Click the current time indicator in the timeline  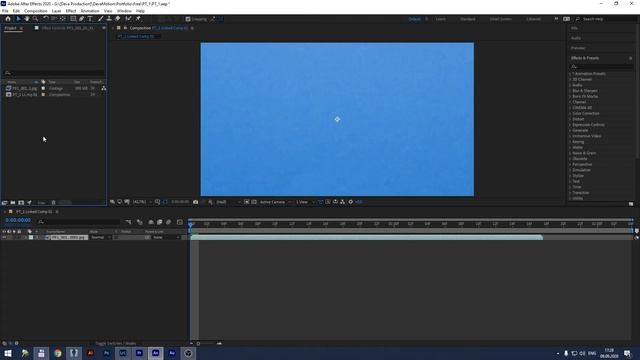click(x=191, y=224)
